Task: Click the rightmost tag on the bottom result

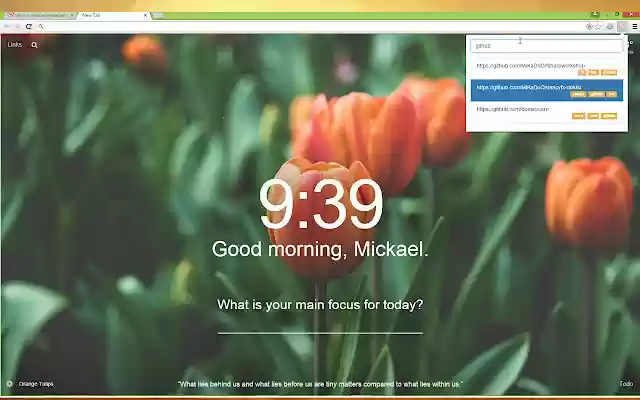Action: click(609, 116)
